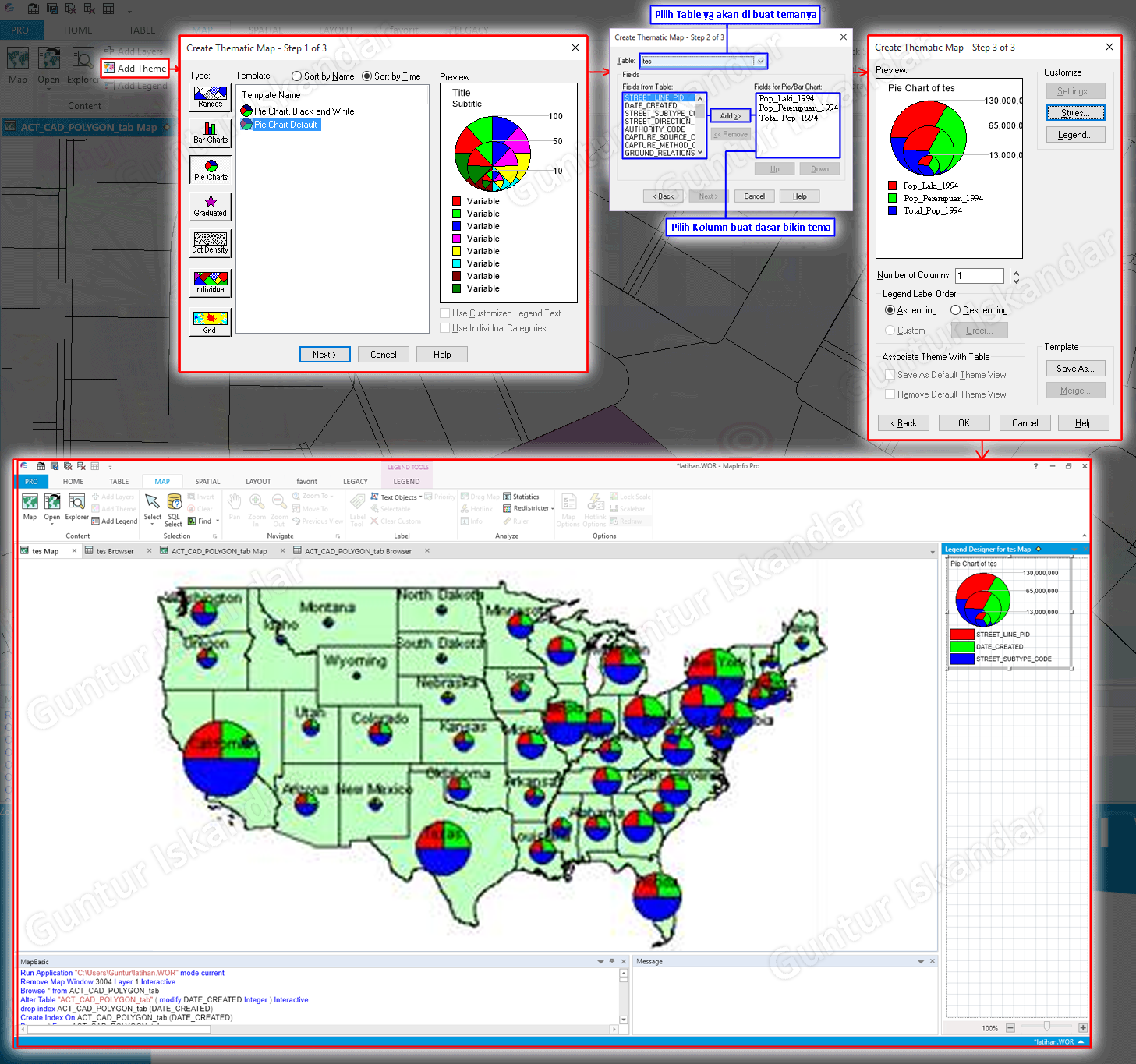Image resolution: width=1136 pixels, height=1064 pixels.
Task: Enable Use Customized Legend Text checkbox
Action: tap(445, 313)
